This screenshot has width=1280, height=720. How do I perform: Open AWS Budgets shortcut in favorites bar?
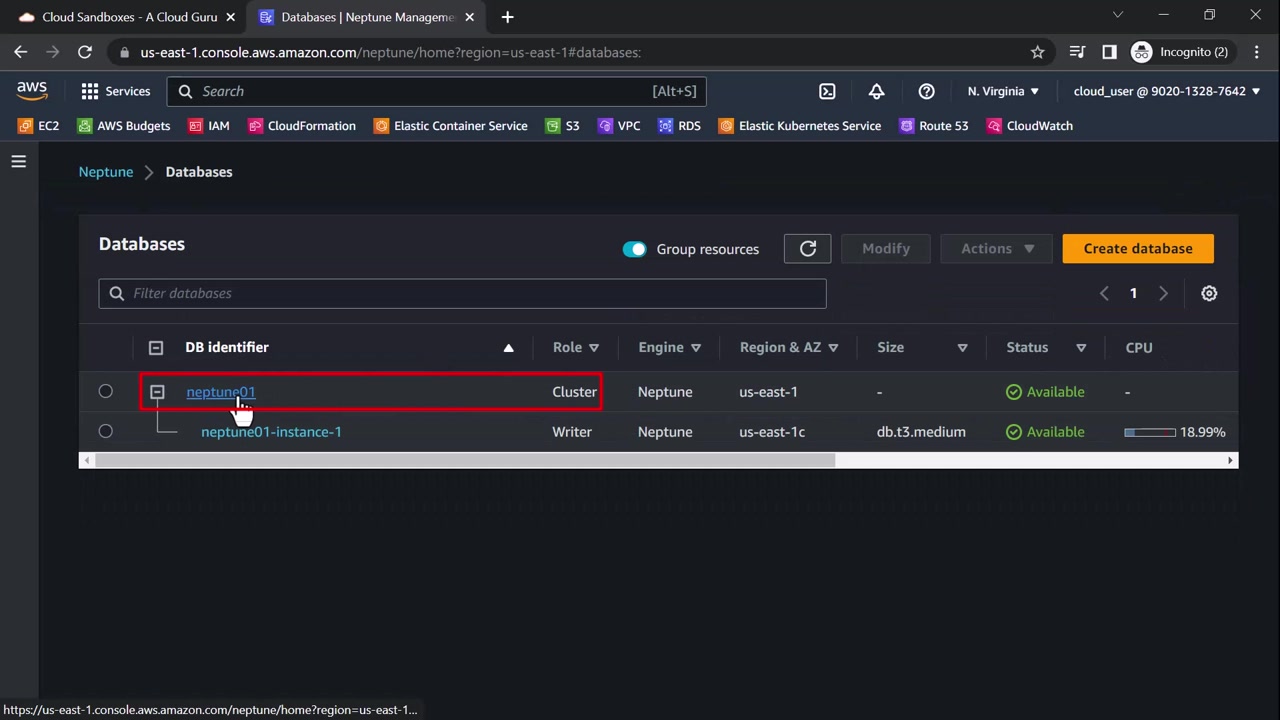pos(124,126)
